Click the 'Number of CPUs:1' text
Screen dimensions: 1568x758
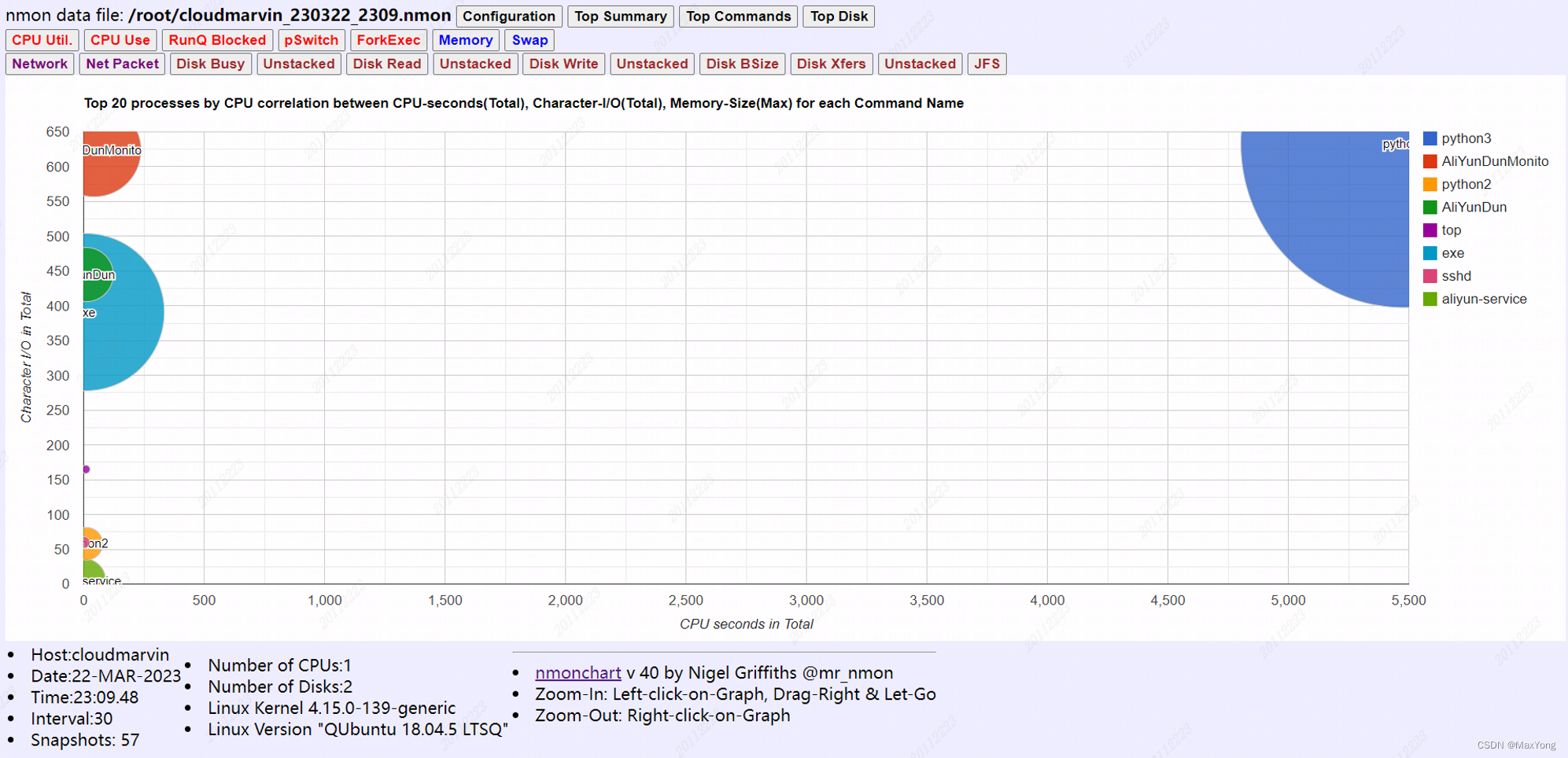[x=279, y=665]
